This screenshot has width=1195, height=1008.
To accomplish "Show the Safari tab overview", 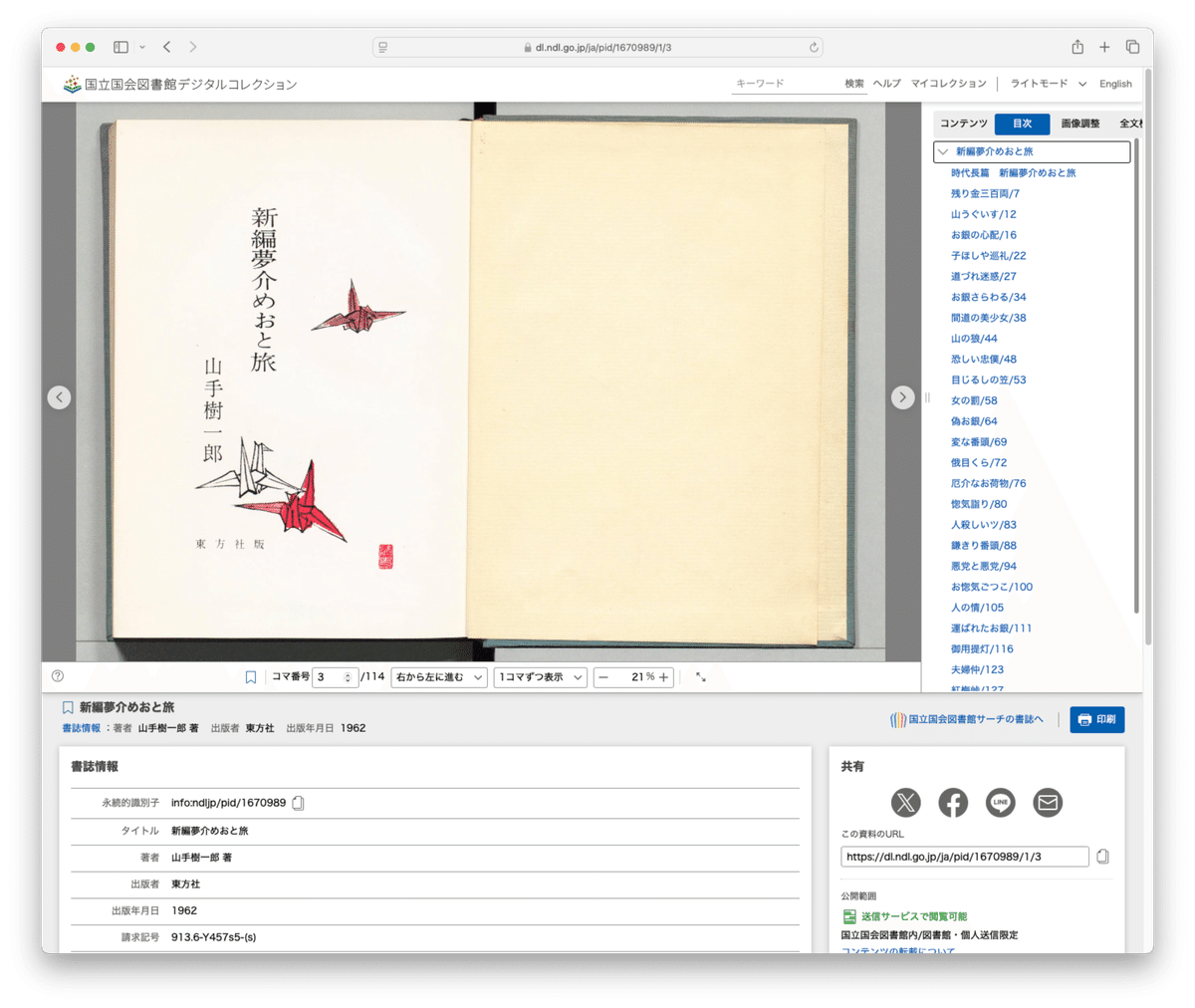I will point(1132,47).
